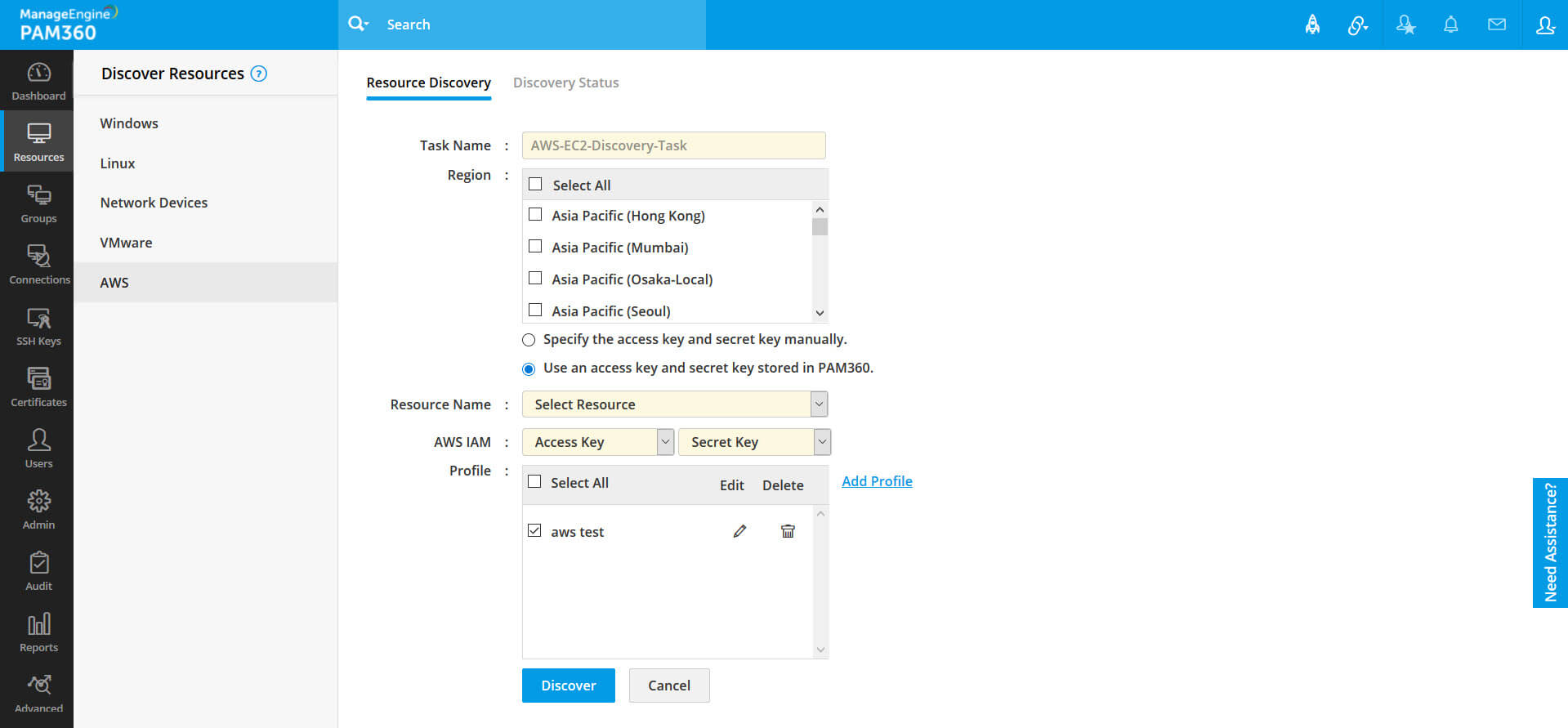Open the Audit sidebar icon
Viewport: 1568px width, 728px height.
tap(38, 562)
